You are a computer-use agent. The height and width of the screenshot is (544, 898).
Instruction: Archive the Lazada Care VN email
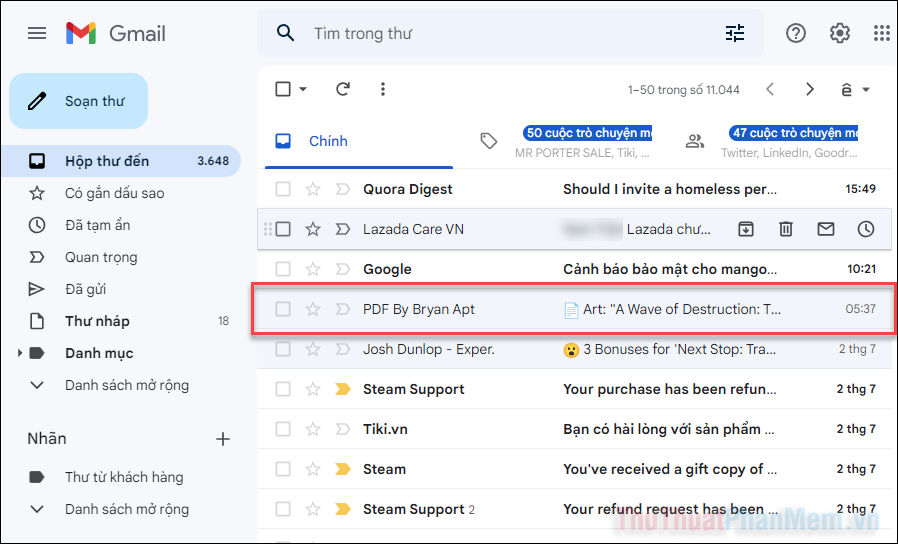(x=746, y=229)
